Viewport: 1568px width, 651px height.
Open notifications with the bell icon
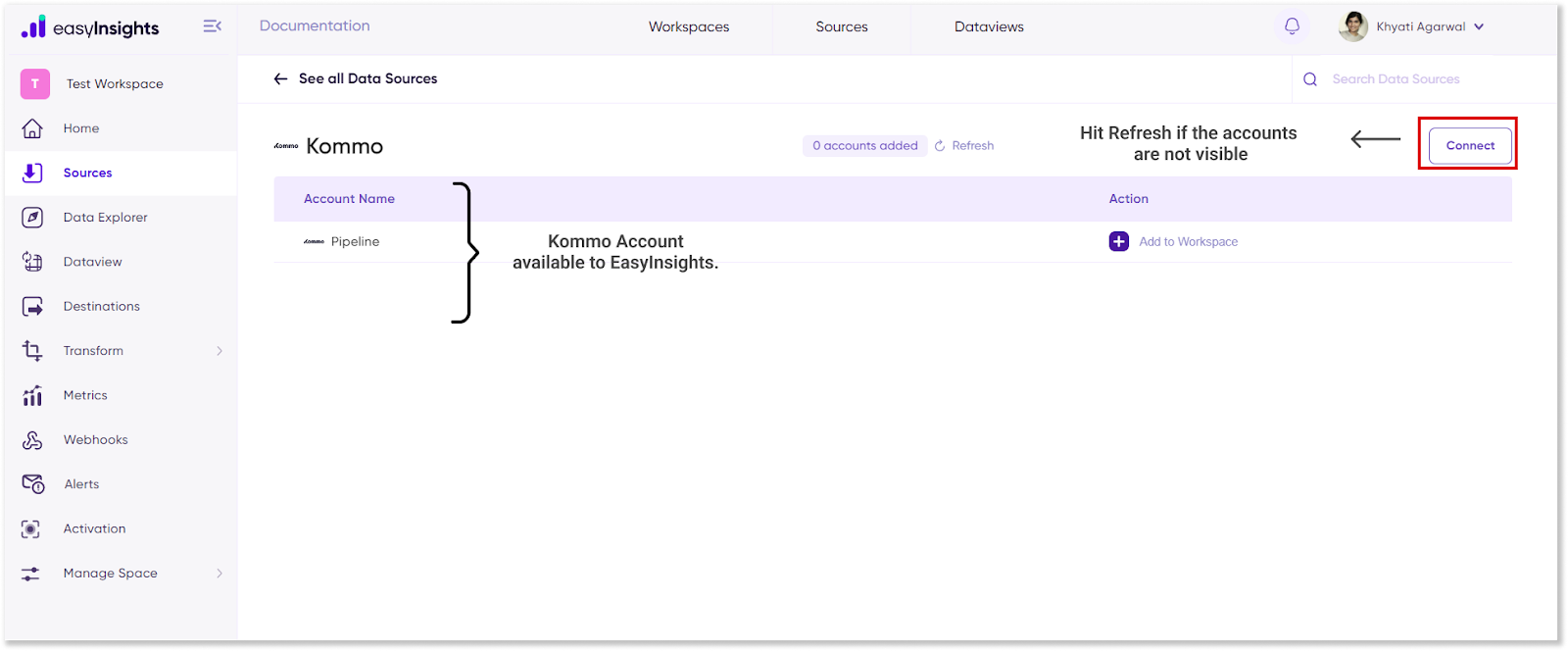click(1292, 26)
